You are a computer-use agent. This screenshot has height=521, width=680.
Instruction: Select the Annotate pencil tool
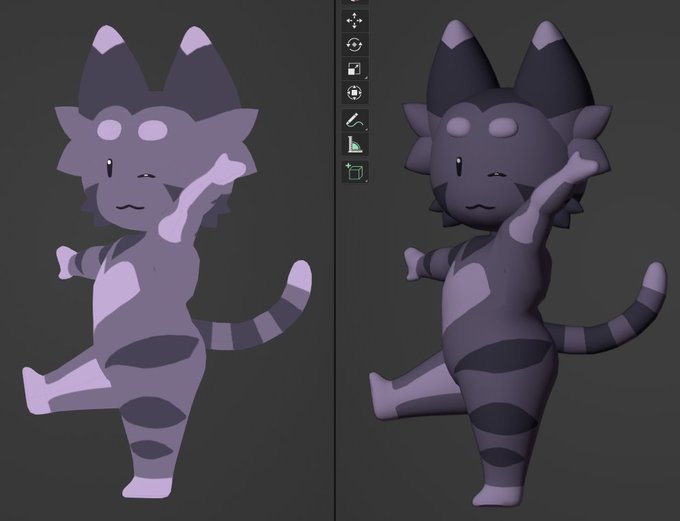tap(355, 120)
